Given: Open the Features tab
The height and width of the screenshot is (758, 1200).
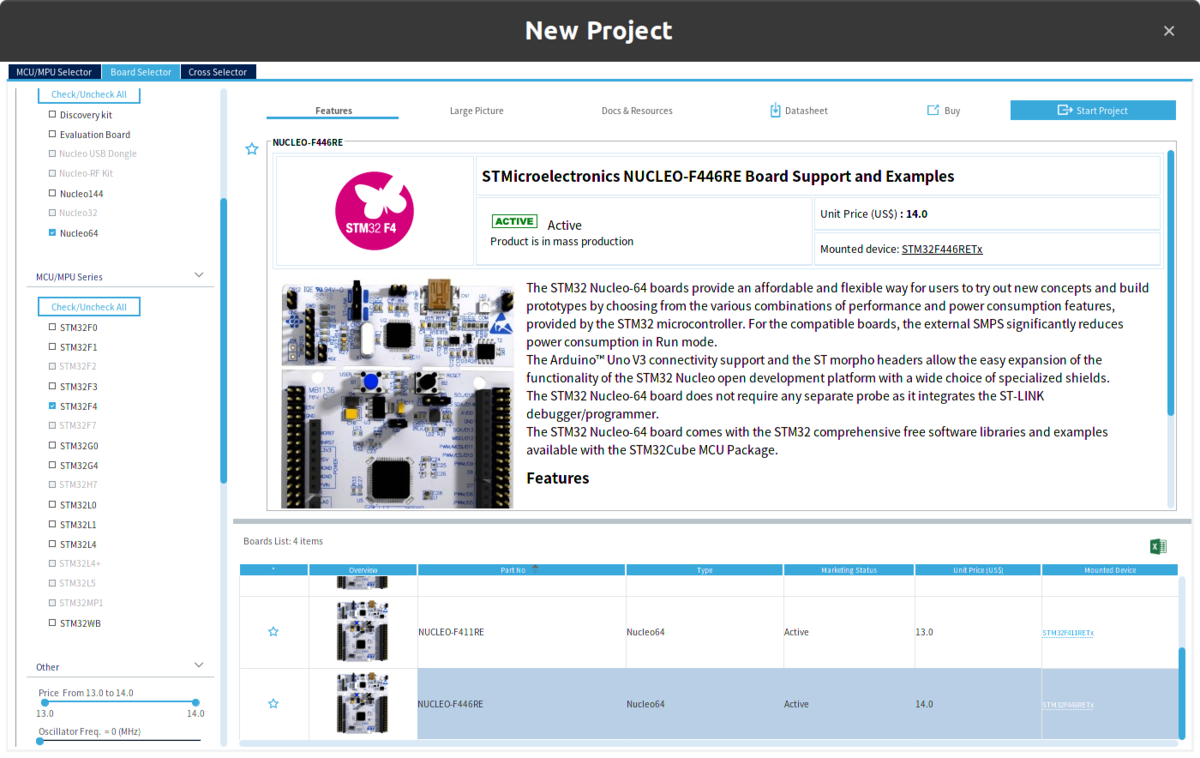Looking at the screenshot, I should pyautogui.click(x=333, y=110).
